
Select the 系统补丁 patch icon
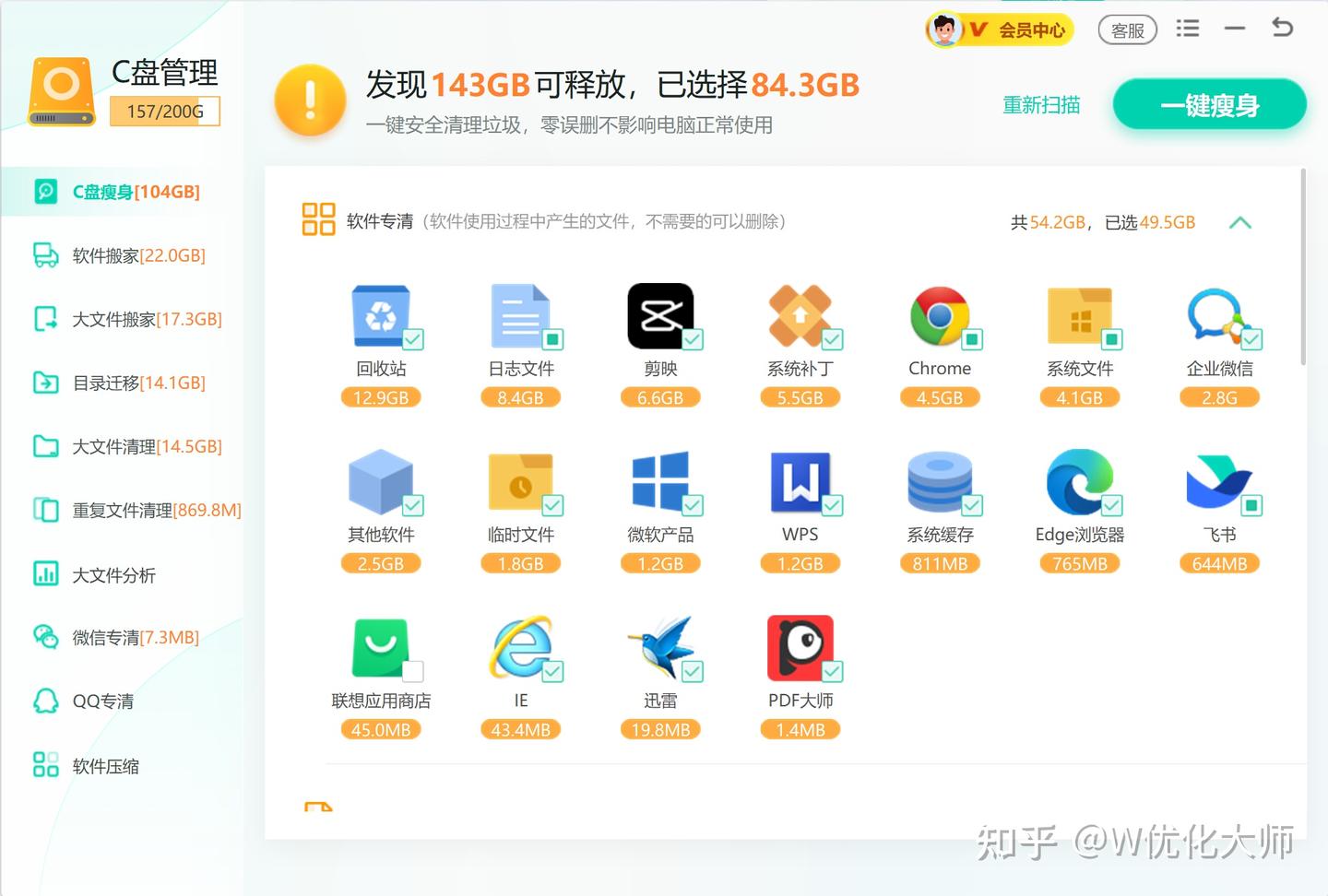[x=800, y=316]
